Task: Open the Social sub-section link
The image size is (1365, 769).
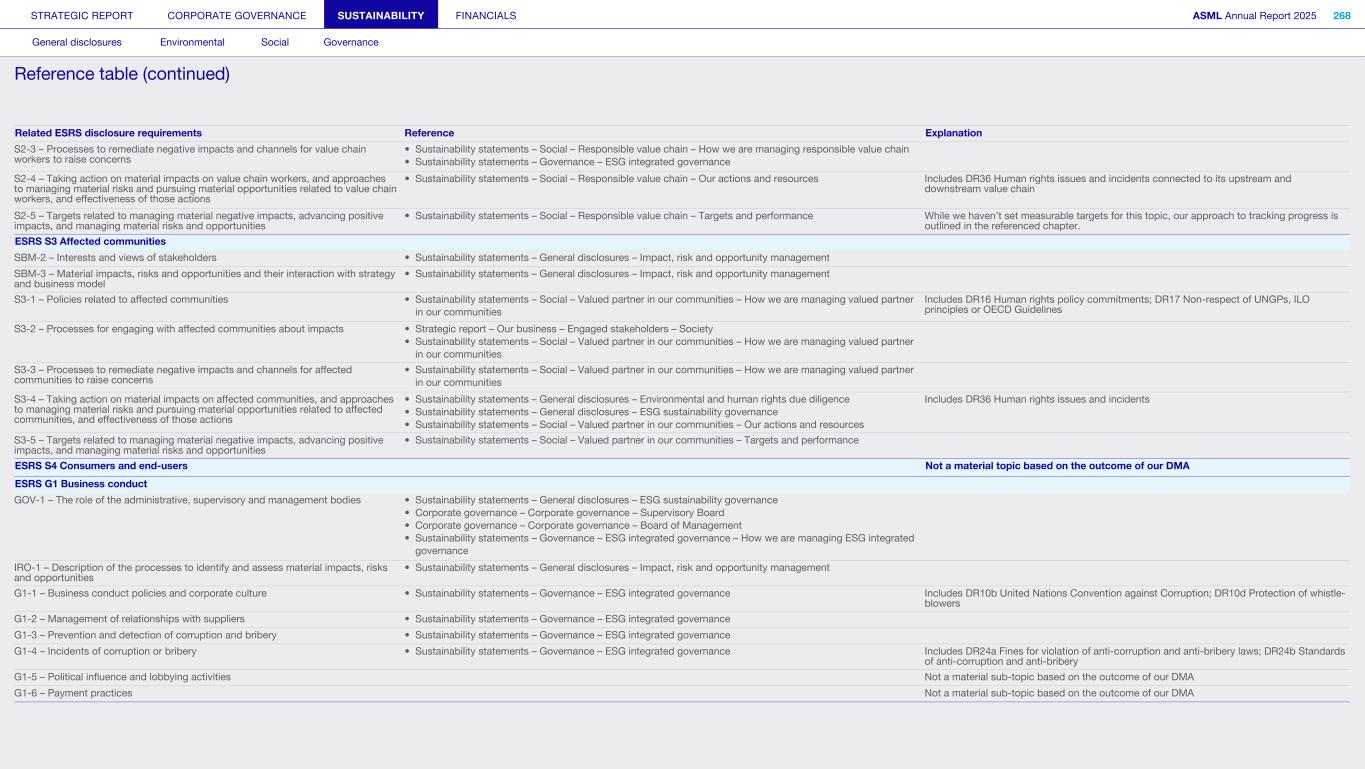Action: (275, 42)
